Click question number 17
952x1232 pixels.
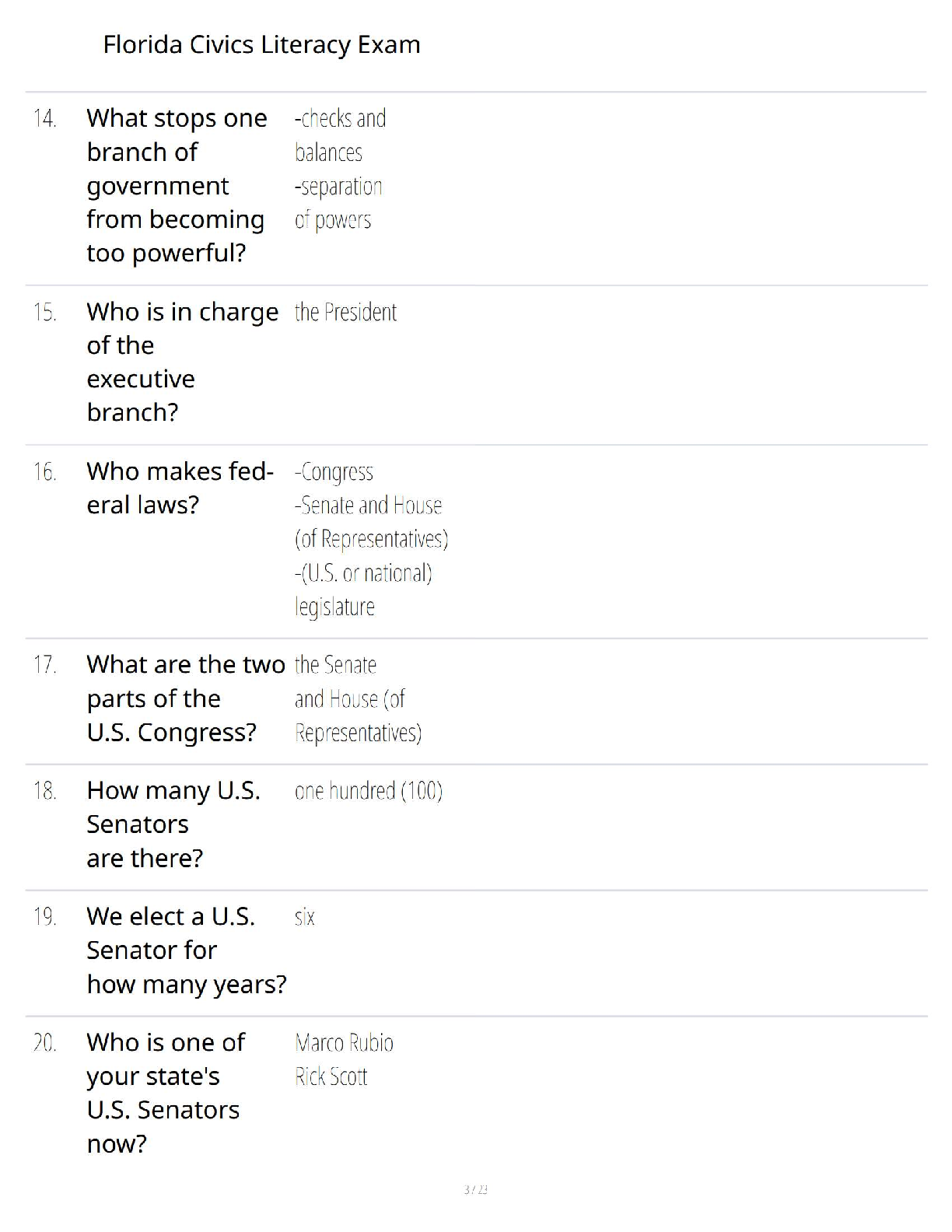tap(45, 665)
